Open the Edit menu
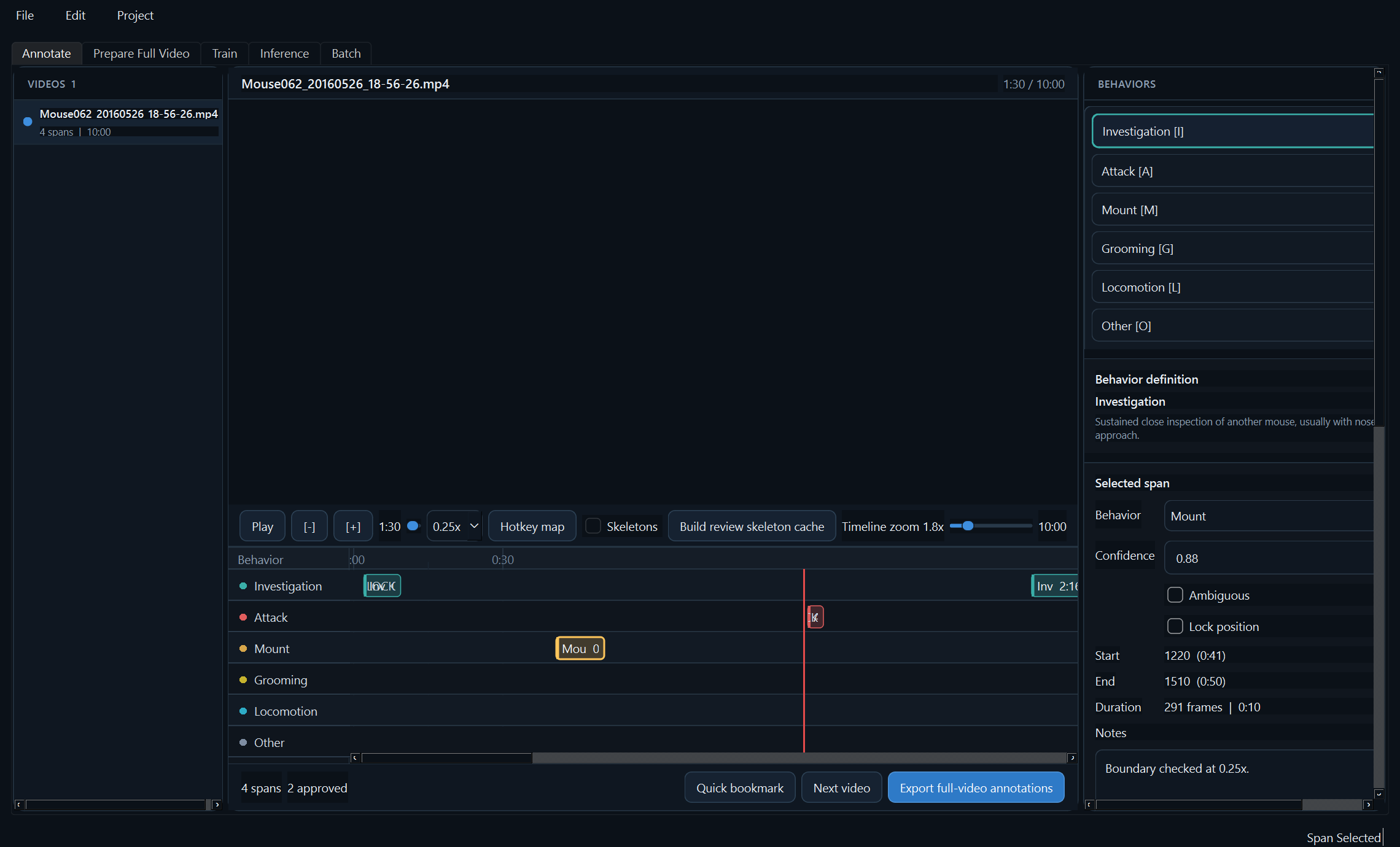1400x847 pixels. point(75,15)
